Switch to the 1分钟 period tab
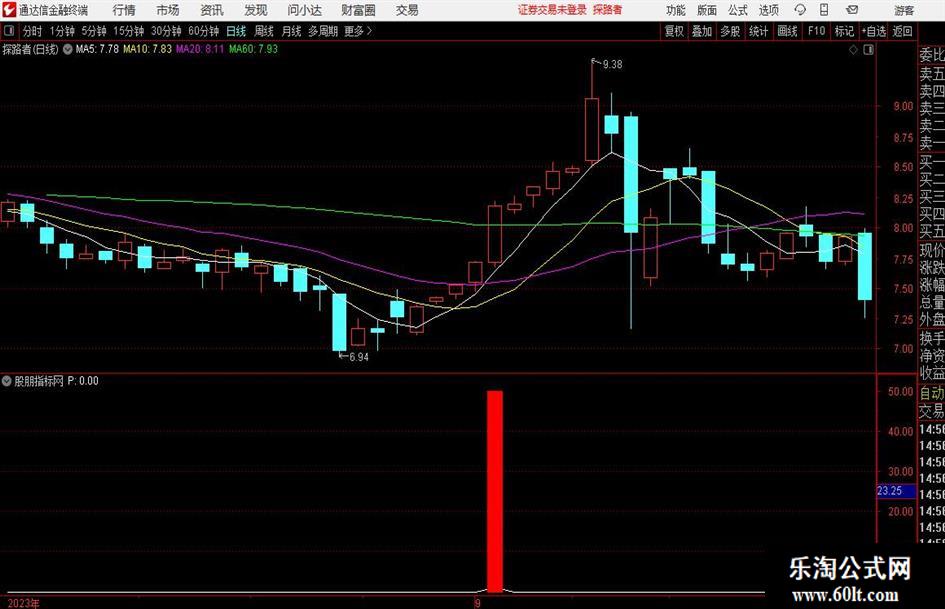The image size is (945, 609). tap(62, 31)
